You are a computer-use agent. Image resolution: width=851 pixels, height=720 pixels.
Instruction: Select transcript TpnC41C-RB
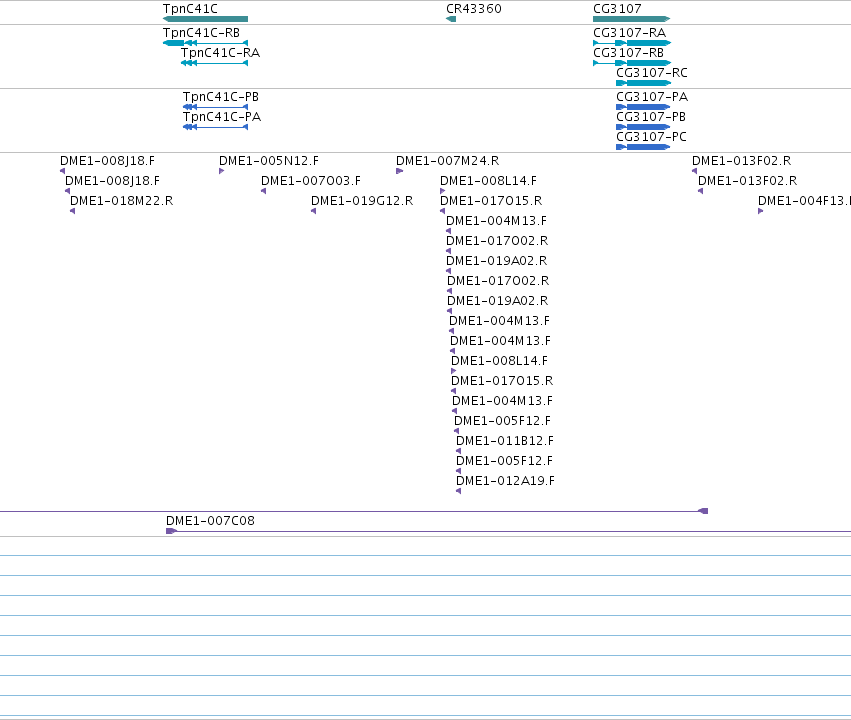point(201,33)
